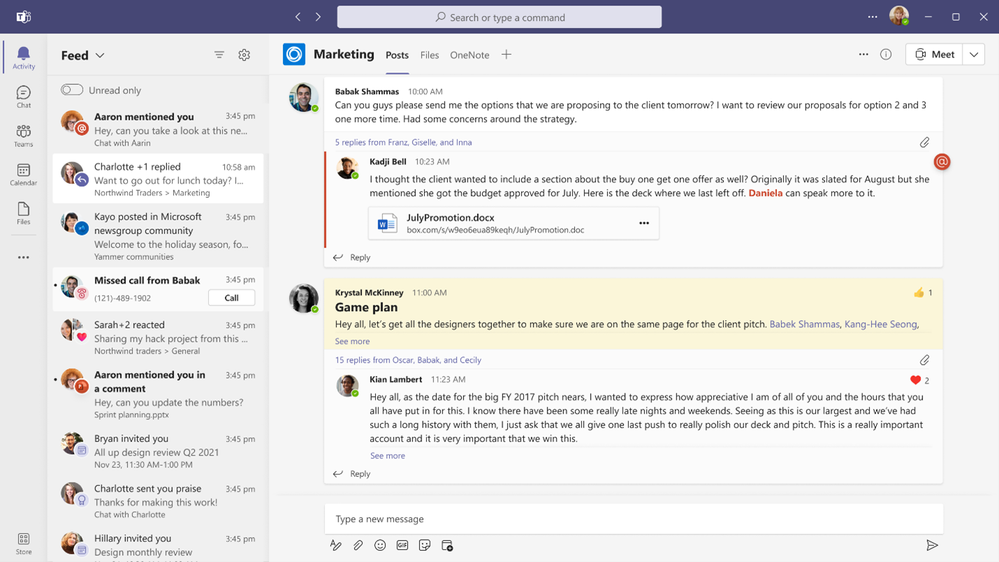Viewport: 999px width, 562px height.
Task: Expand the Feed dropdown chevron
Action: [x=100, y=55]
